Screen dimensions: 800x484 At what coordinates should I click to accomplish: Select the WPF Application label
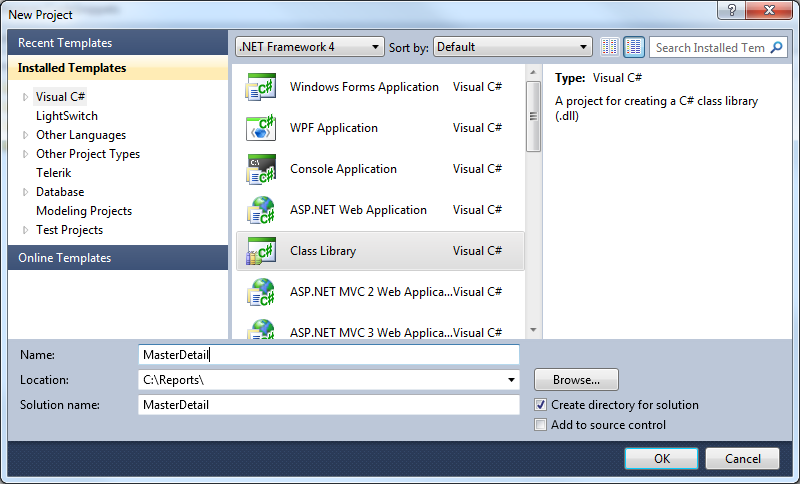tap(334, 128)
